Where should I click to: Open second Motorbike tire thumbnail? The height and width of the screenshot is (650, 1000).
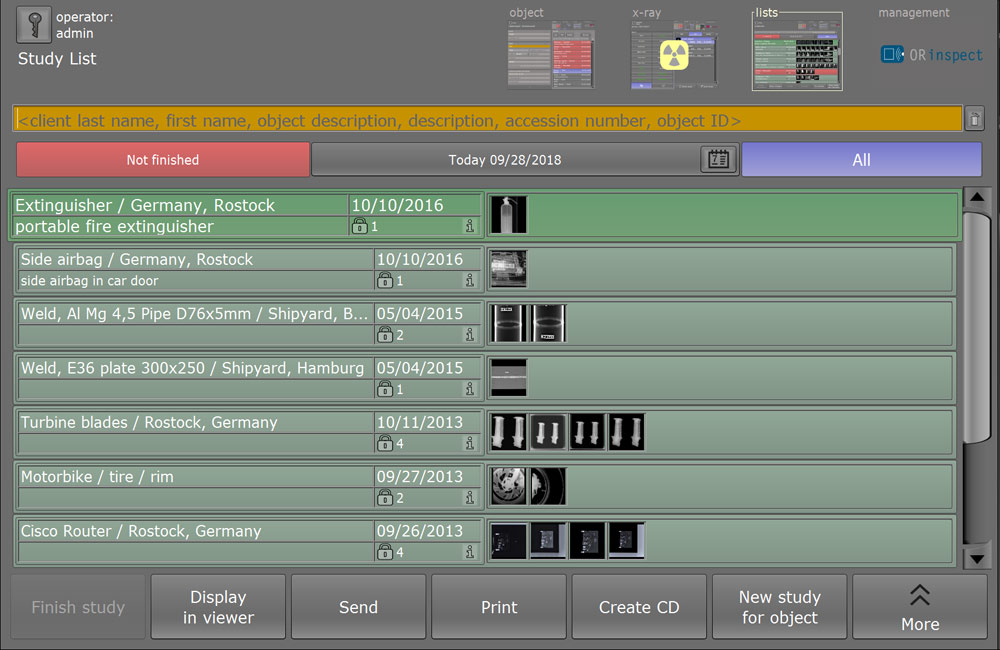pos(548,485)
